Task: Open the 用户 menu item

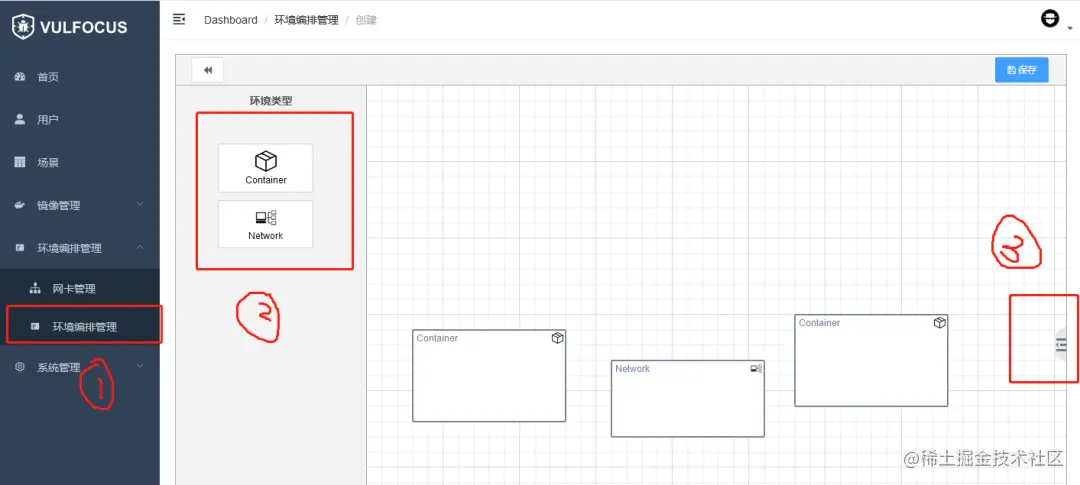Action: pyautogui.click(x=80, y=119)
